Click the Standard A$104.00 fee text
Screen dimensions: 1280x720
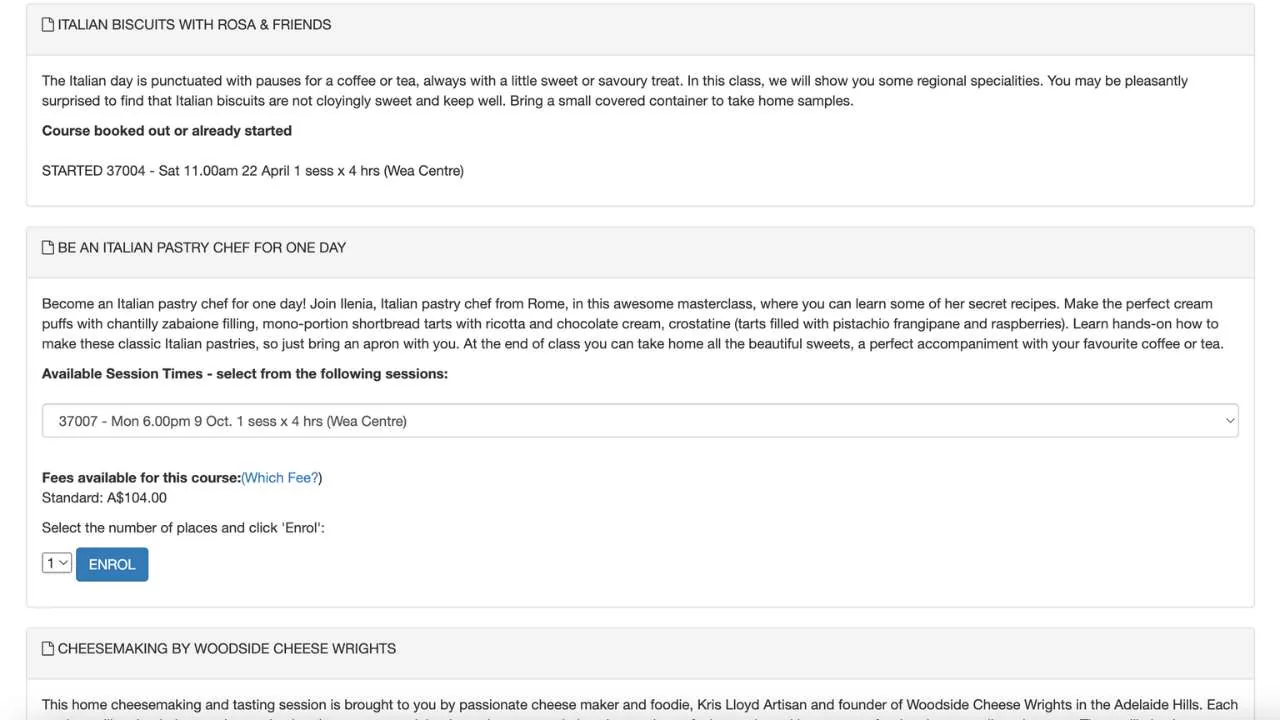click(x=104, y=497)
